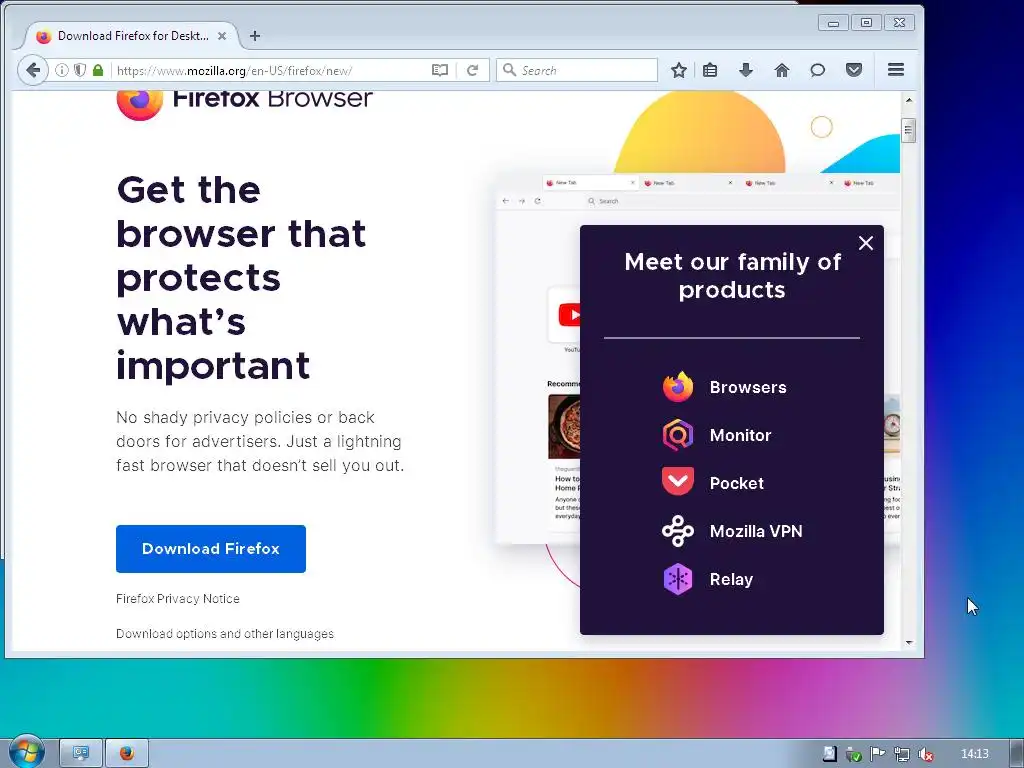Open the first taskbar application button
The height and width of the screenshot is (768, 1024).
click(x=81, y=753)
